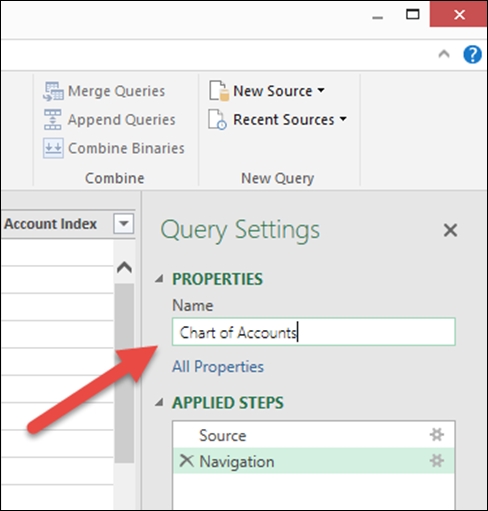Open the Account Index filter dropdown

[124, 223]
